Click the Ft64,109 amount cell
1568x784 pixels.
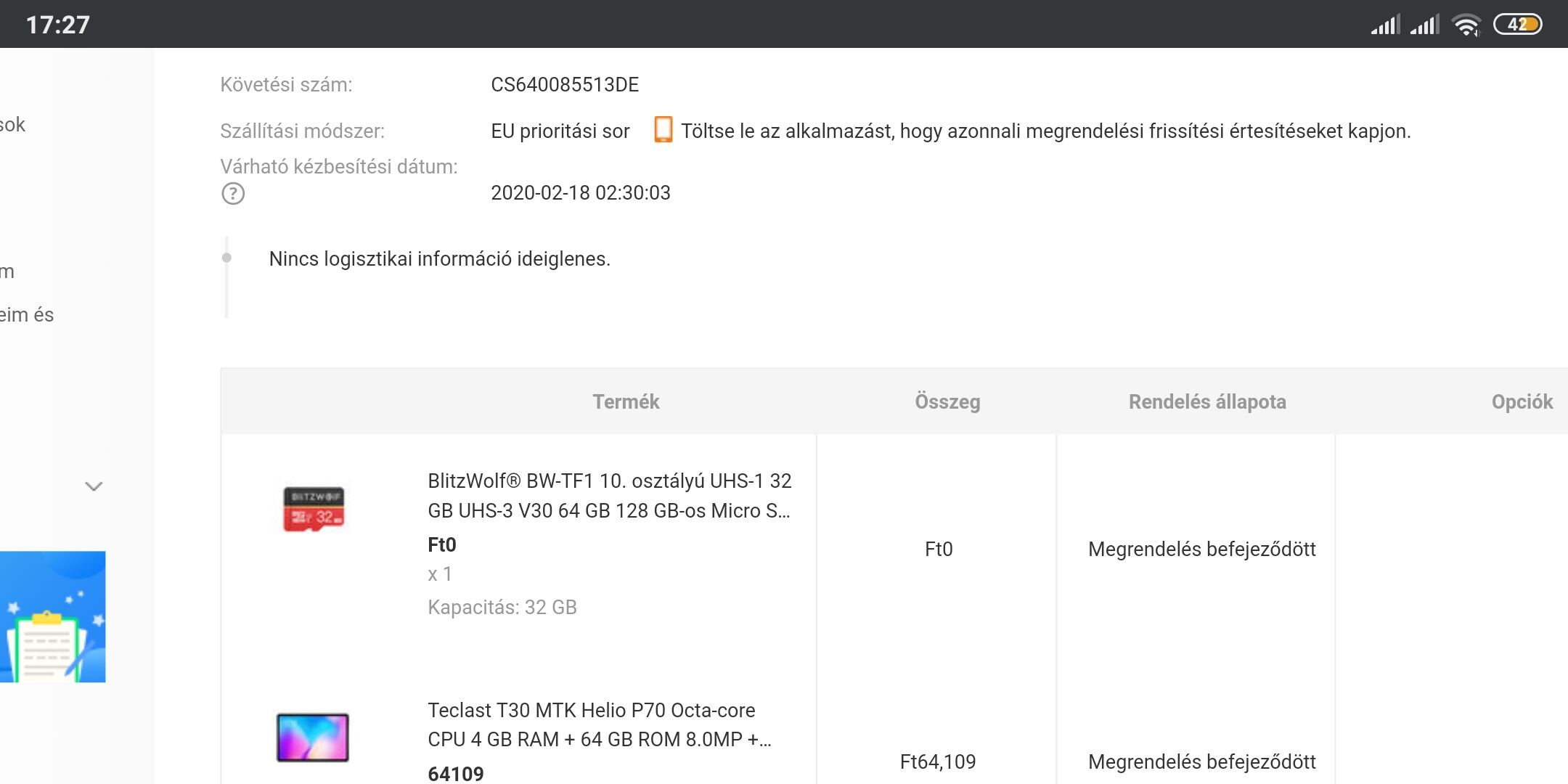938,761
